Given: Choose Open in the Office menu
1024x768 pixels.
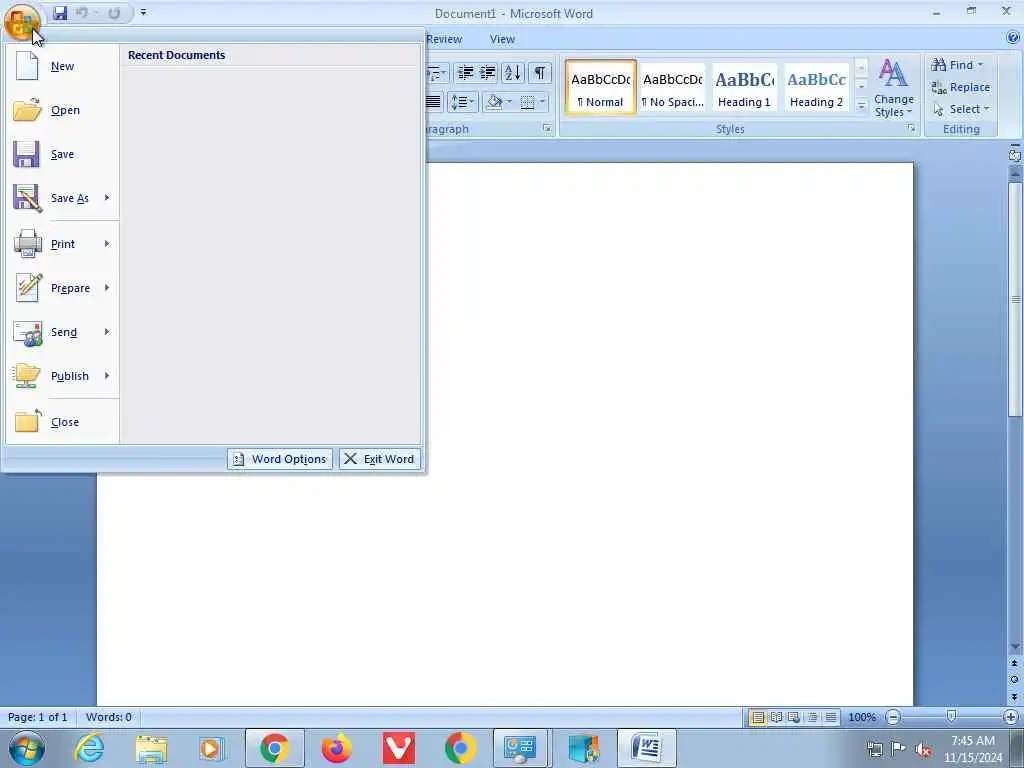Looking at the screenshot, I should click(x=63, y=110).
